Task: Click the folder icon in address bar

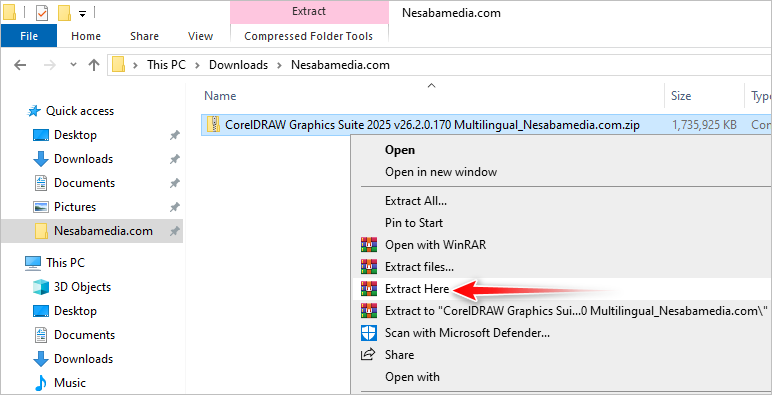Action: (118, 65)
